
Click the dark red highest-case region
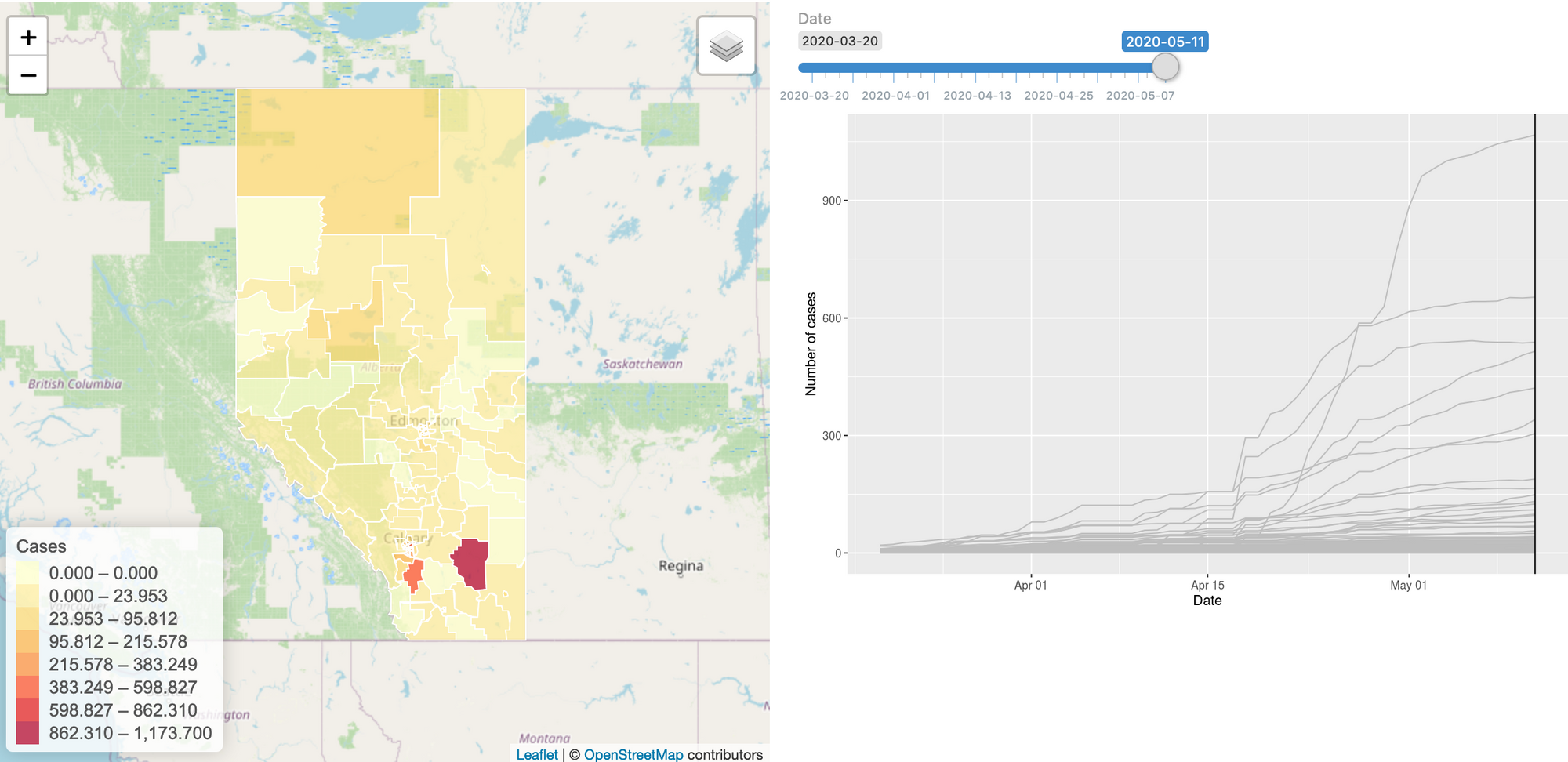click(472, 563)
